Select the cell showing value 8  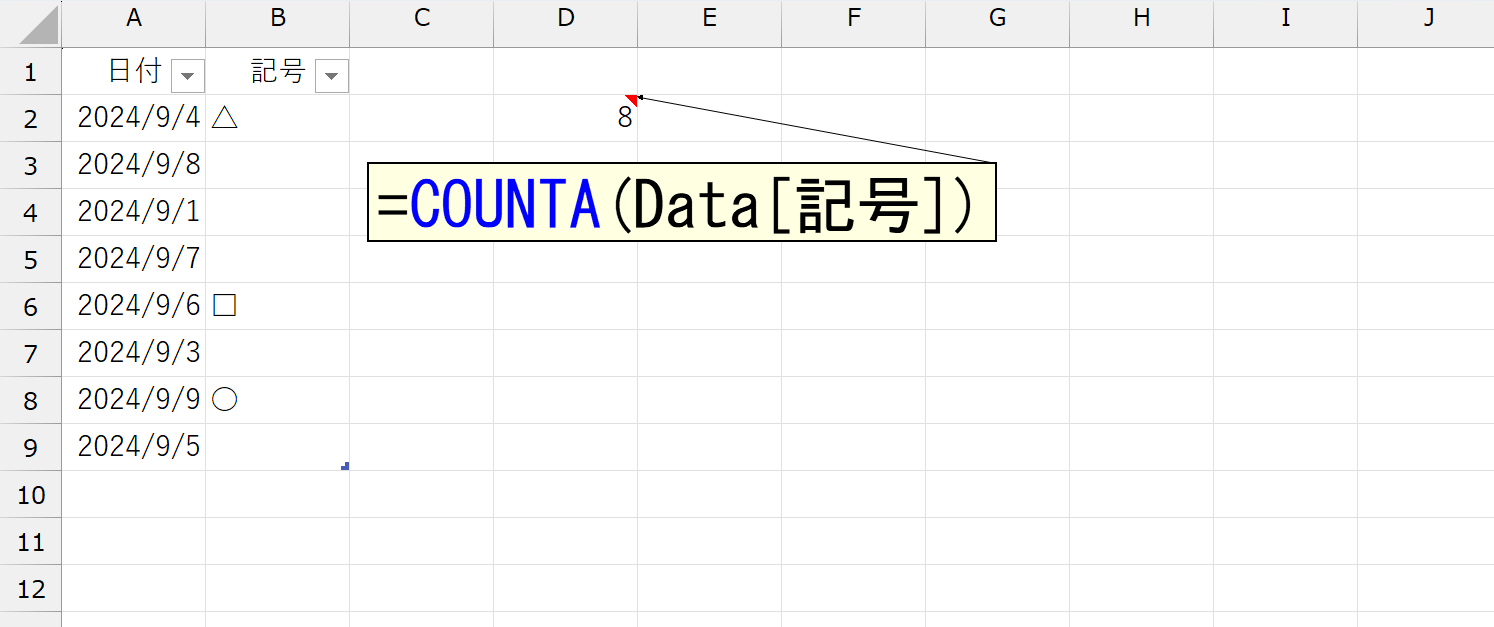pos(566,118)
